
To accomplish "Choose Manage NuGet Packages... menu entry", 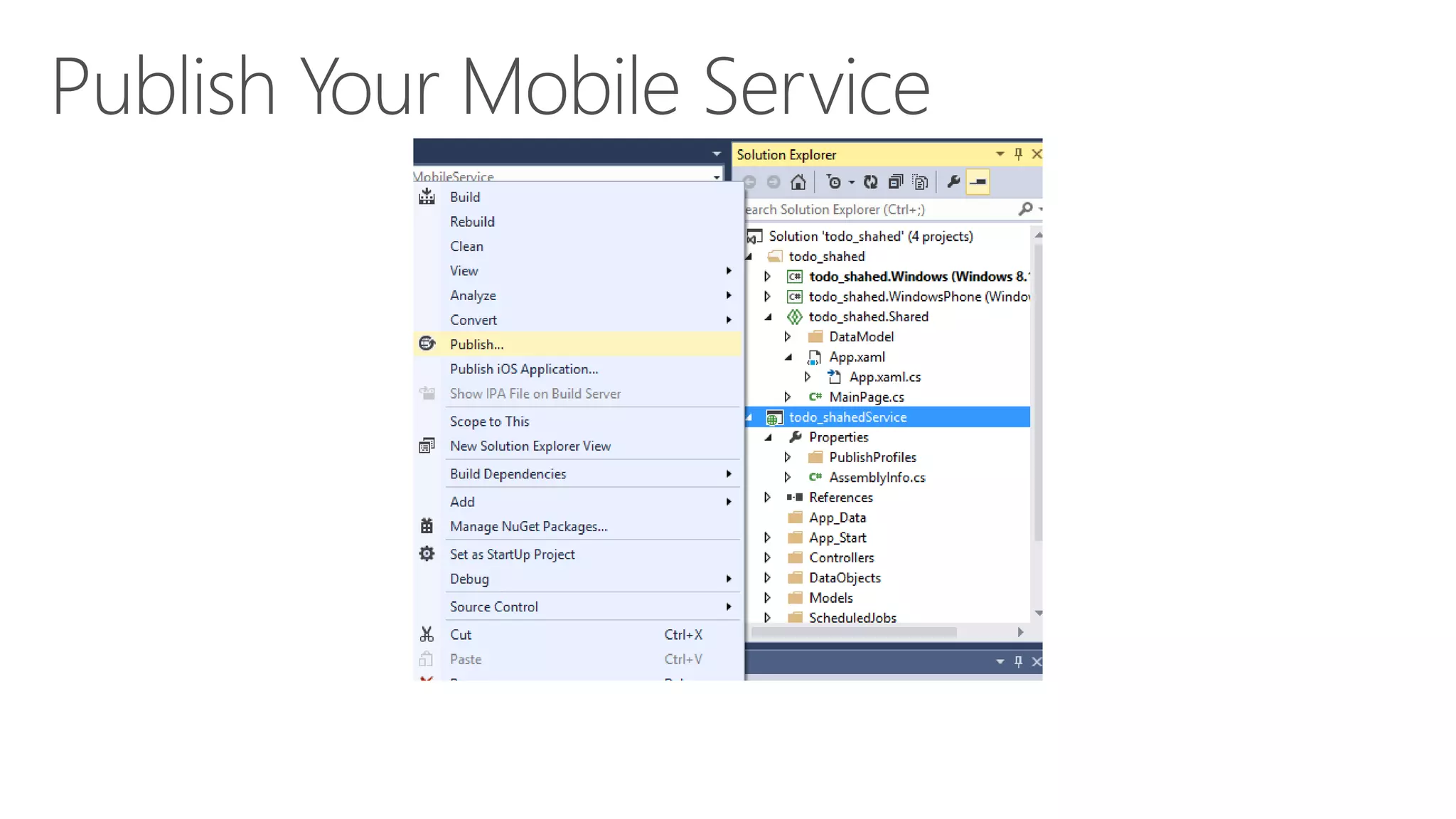I will coord(528,527).
